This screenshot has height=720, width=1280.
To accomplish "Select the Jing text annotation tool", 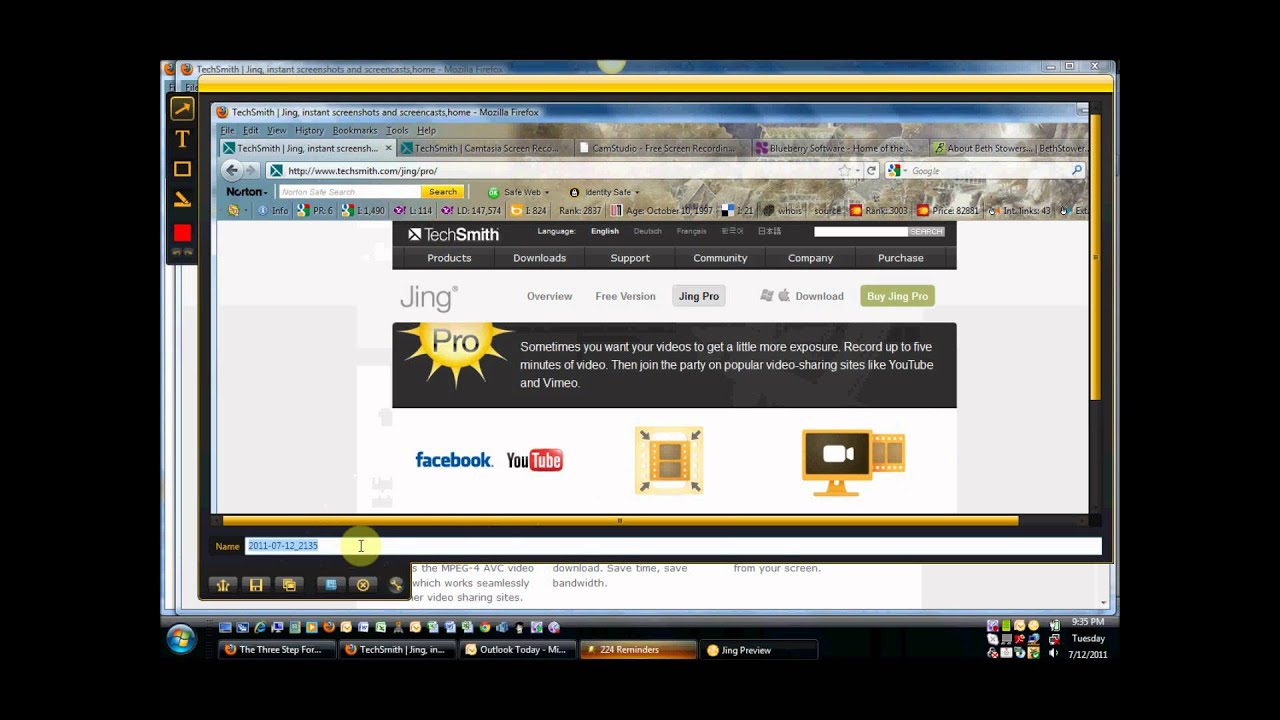I will tap(182, 139).
